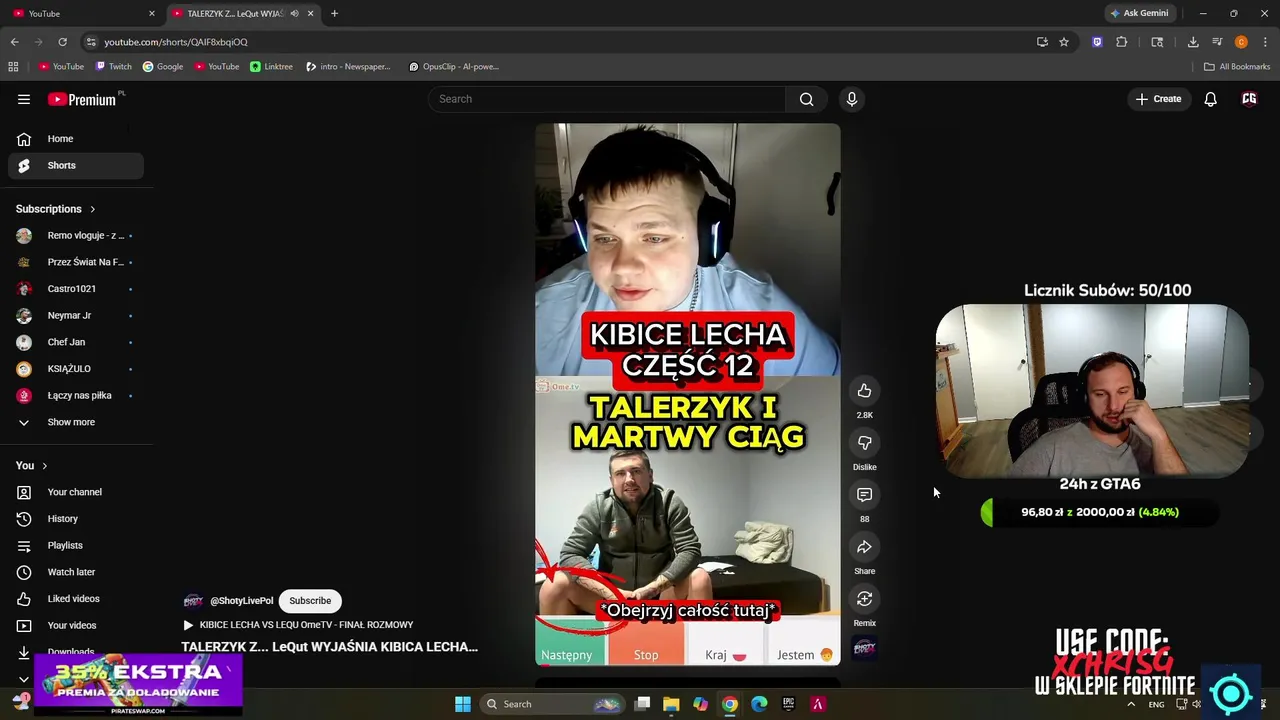Click the browser address bar URL
This screenshot has height=720, width=1280.
tap(176, 42)
